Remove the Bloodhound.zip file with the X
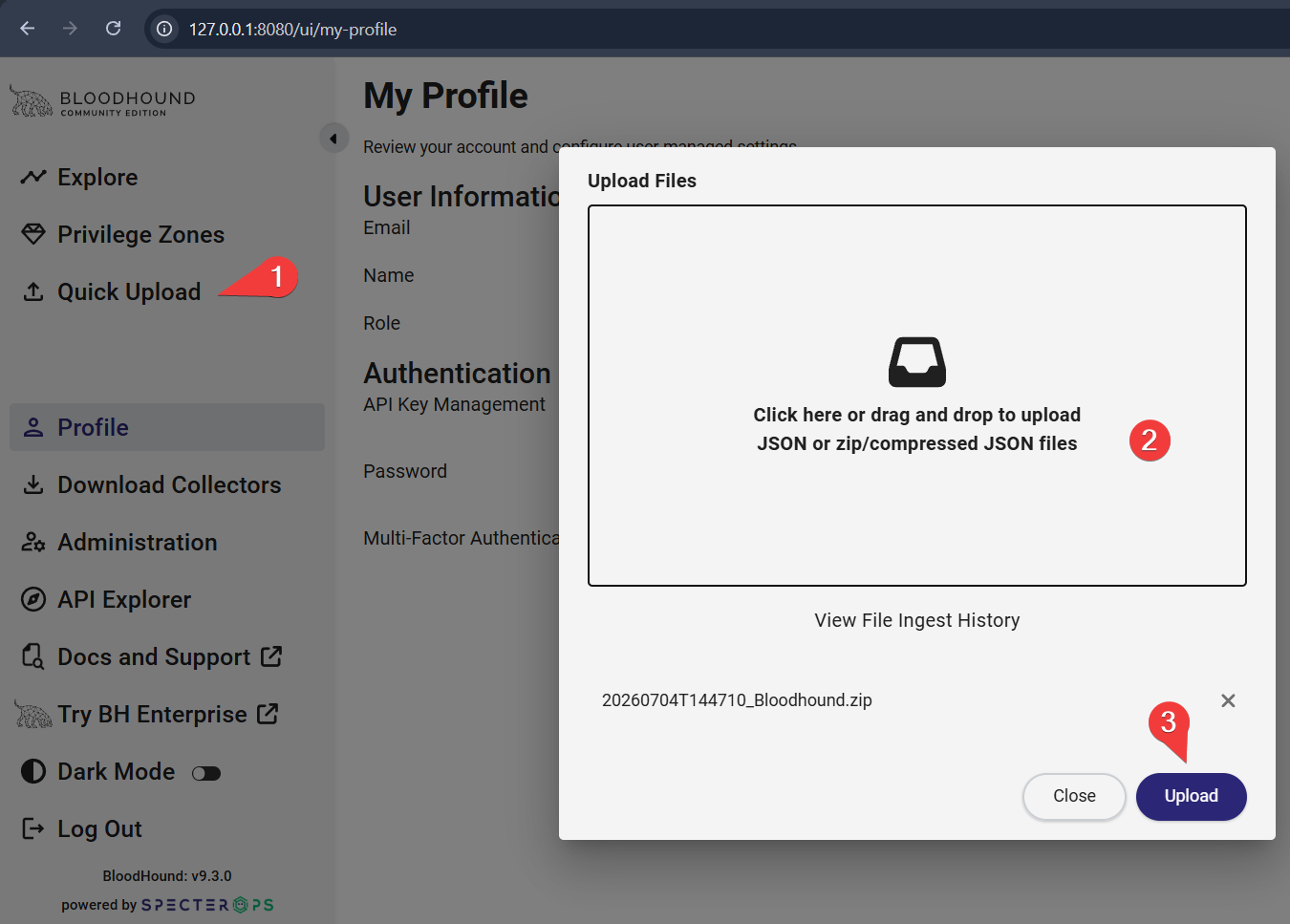The image size is (1290, 924). tap(1228, 700)
